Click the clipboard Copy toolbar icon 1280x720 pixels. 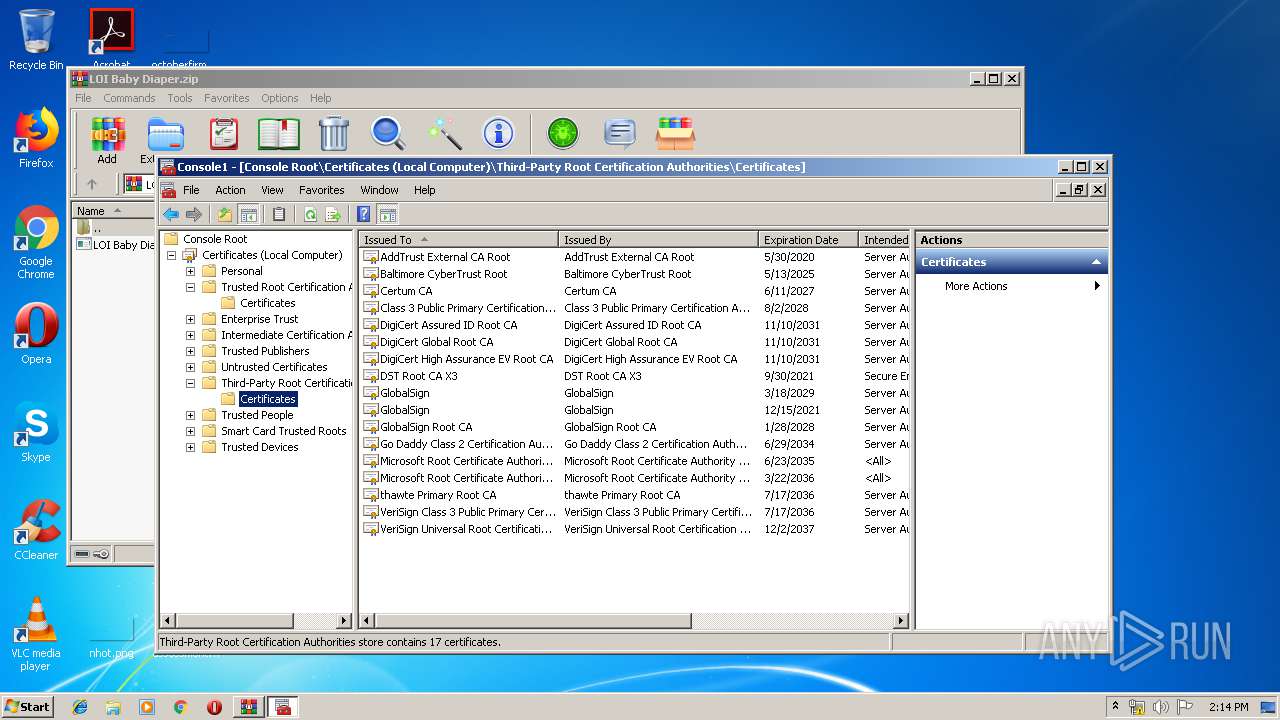click(279, 215)
